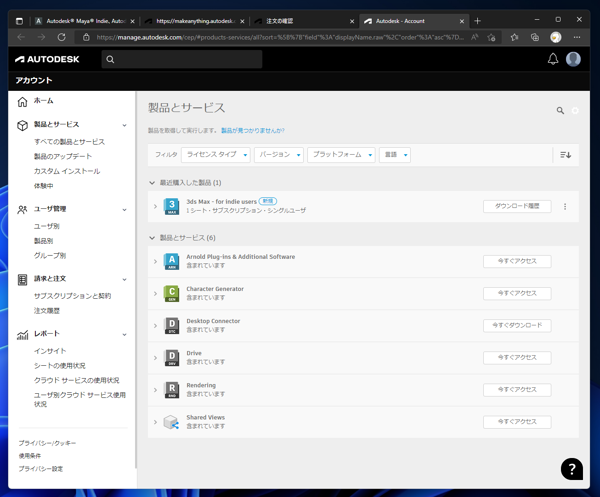The width and height of the screenshot is (600, 497).
Task: Click the 製品とサービス cube icon
Action: [23, 125]
